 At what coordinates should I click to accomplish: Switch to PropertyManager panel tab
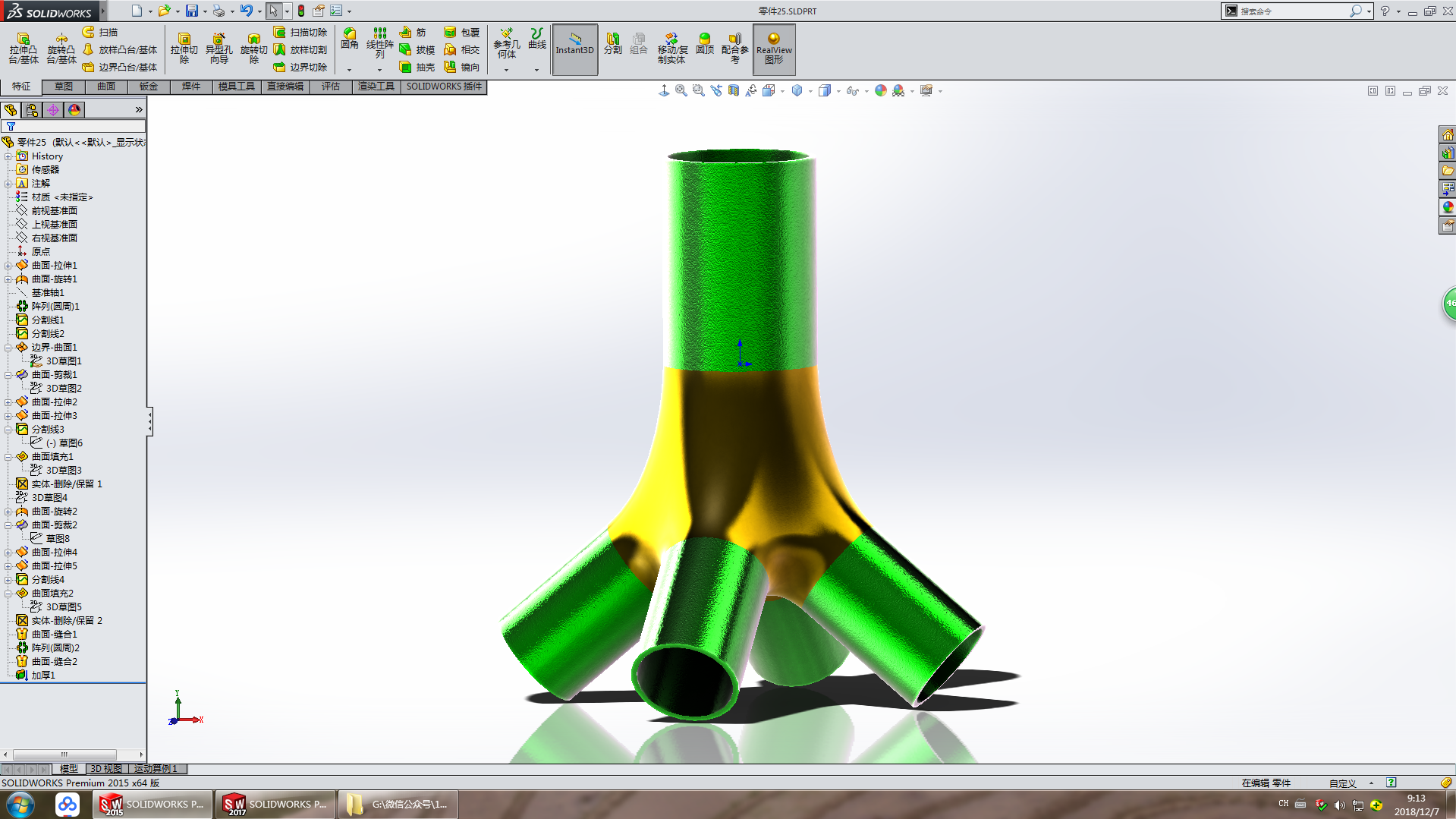coord(32,110)
